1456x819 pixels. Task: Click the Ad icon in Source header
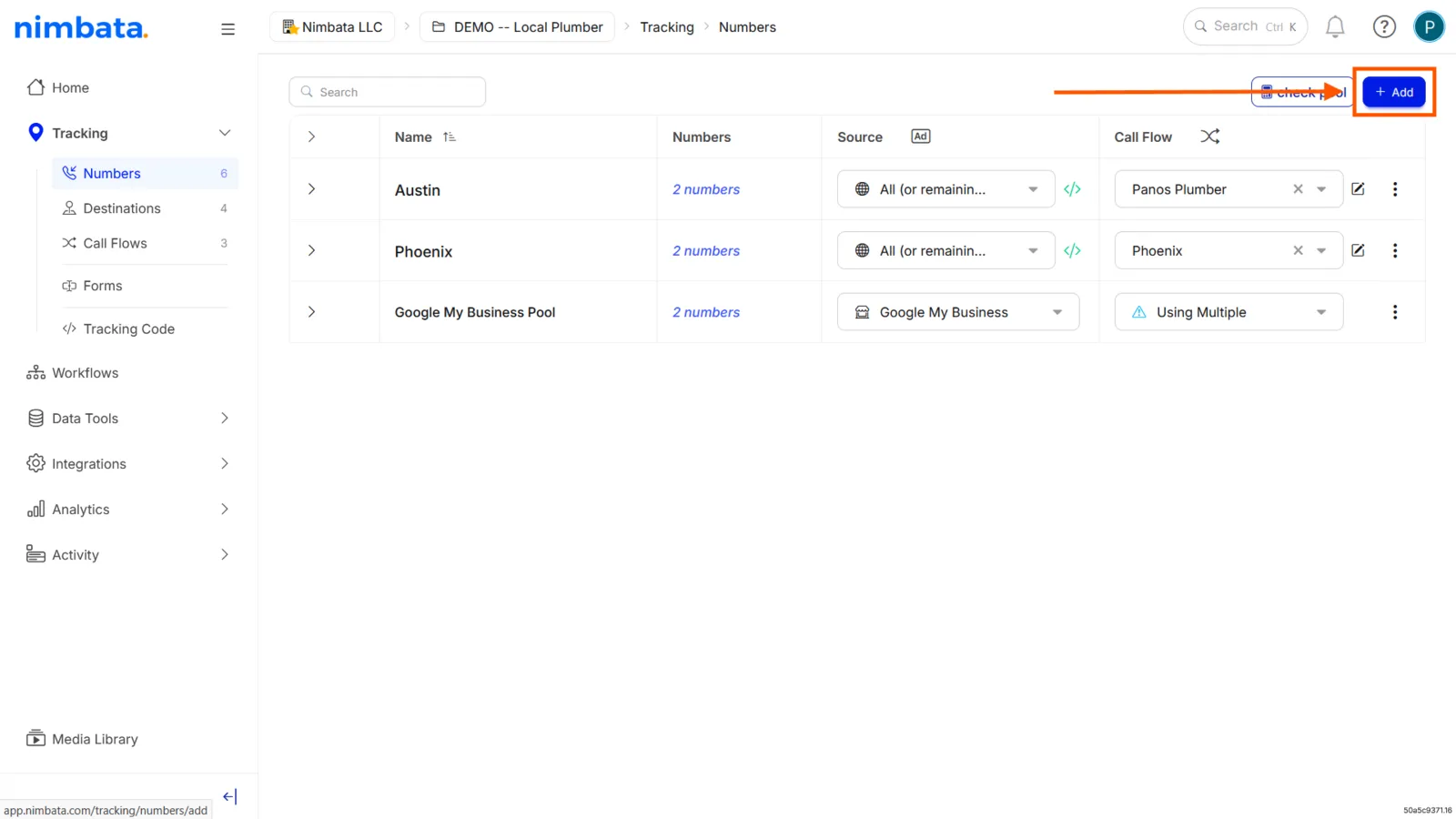(x=921, y=136)
